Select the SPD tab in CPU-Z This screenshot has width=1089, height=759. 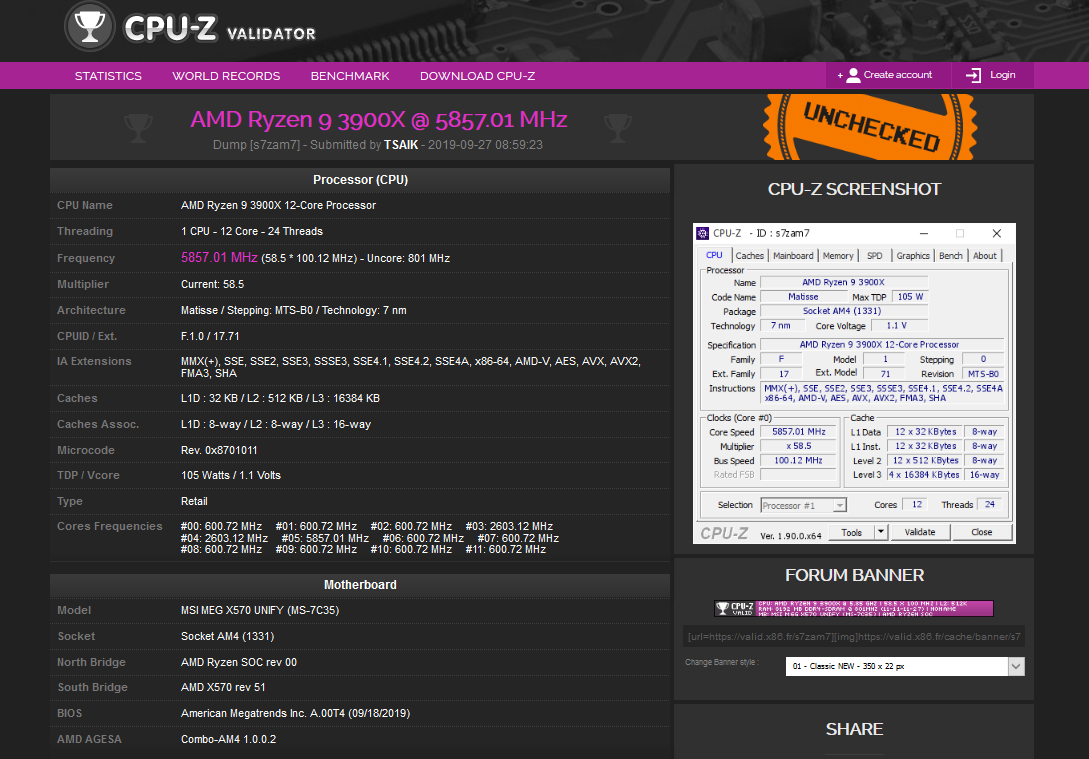pyautogui.click(x=874, y=255)
